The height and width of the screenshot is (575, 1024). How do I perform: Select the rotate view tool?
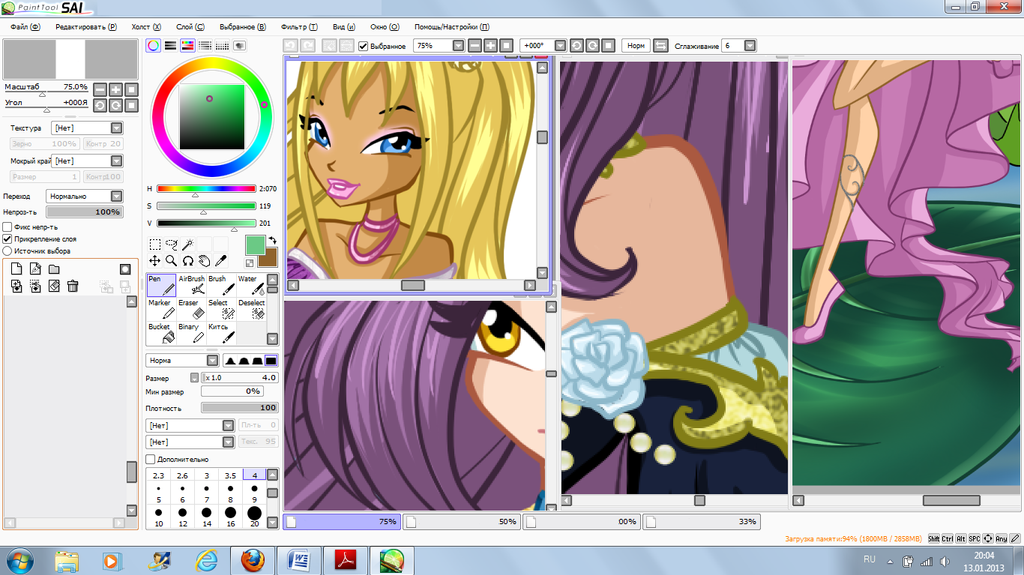[187, 261]
